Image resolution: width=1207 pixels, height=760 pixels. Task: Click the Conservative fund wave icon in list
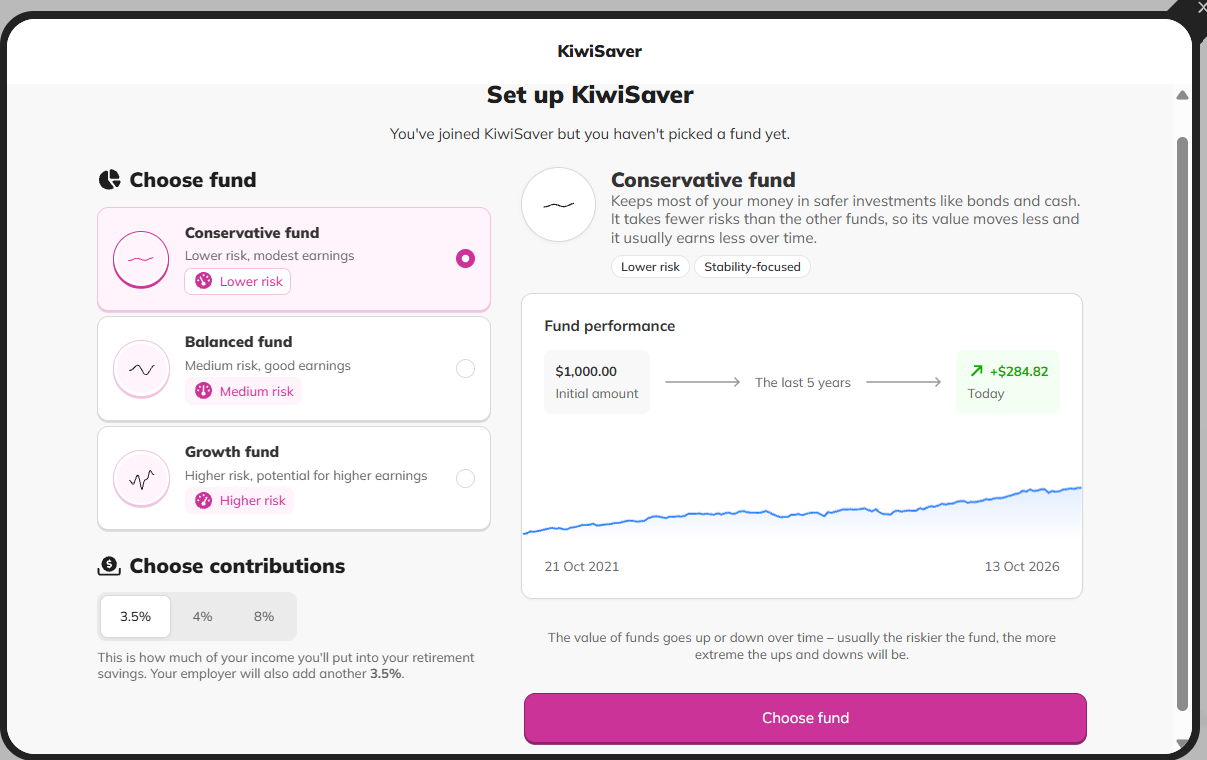[x=141, y=259]
